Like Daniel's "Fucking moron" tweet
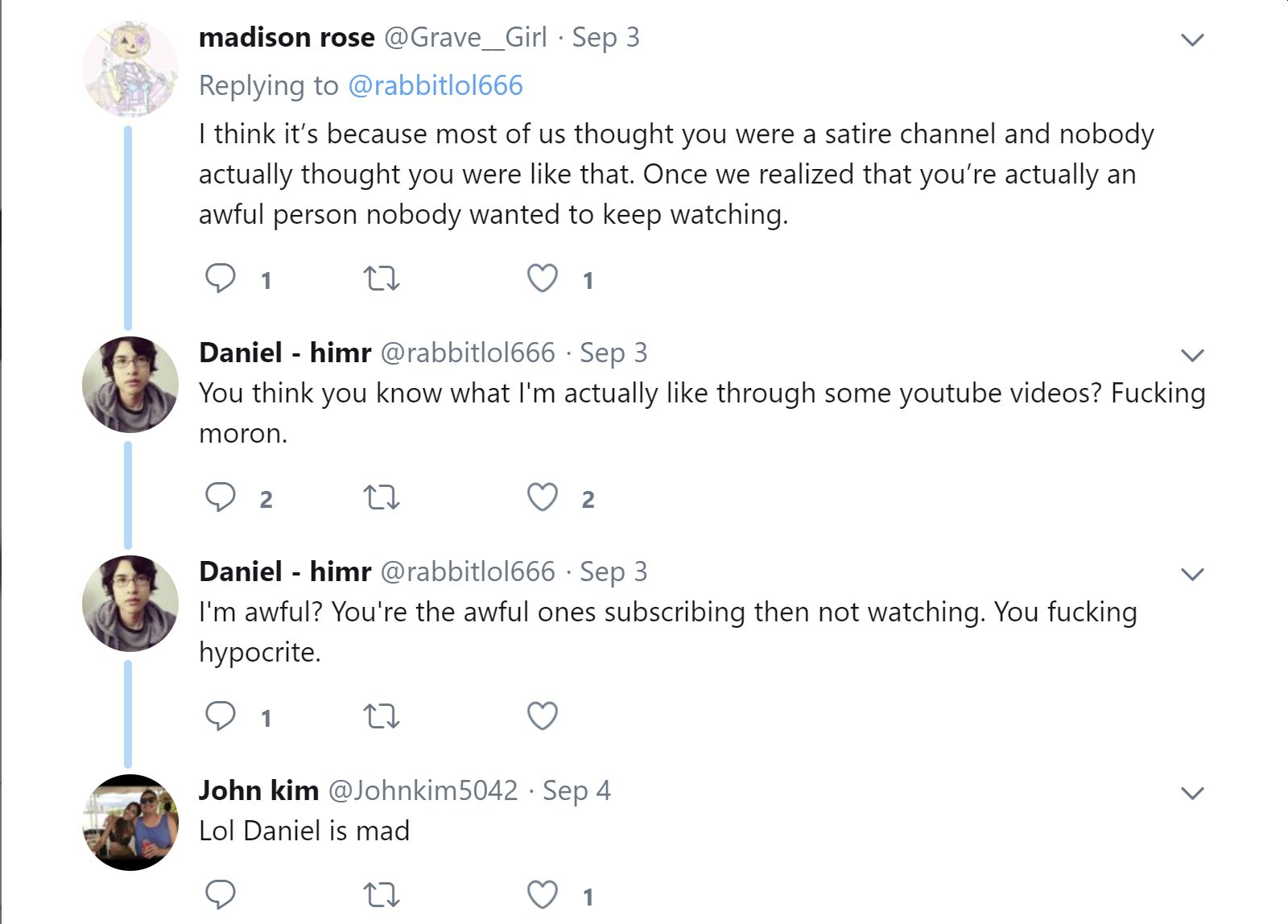 [542, 497]
